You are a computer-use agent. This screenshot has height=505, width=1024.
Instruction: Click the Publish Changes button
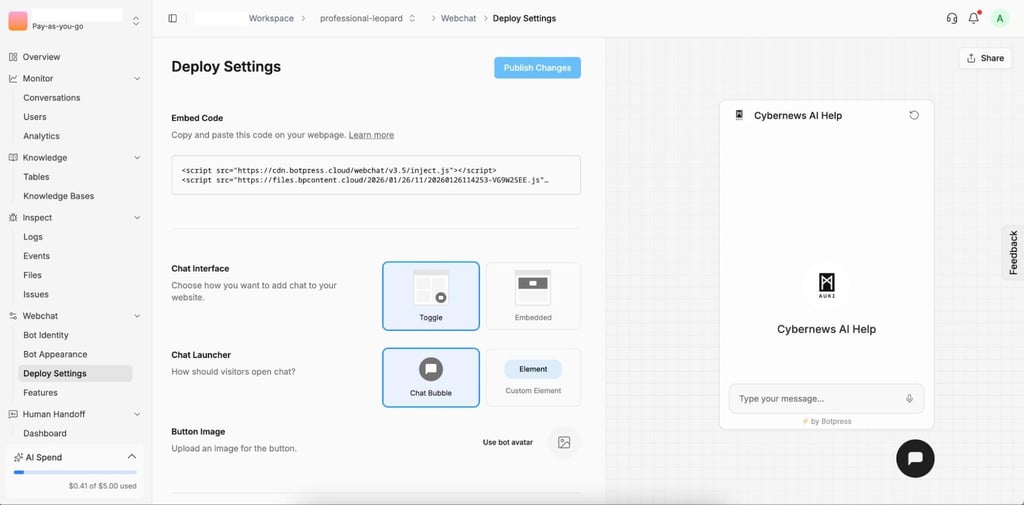click(537, 68)
